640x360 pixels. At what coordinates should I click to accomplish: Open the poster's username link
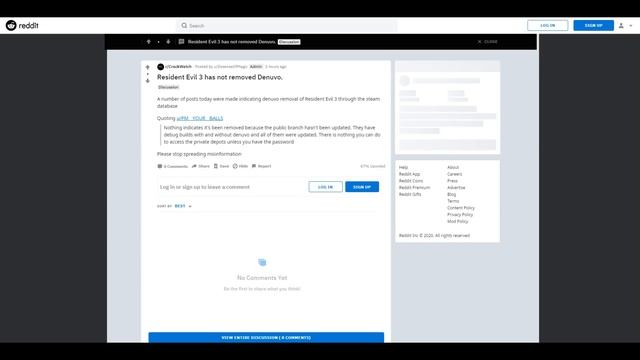(231, 67)
